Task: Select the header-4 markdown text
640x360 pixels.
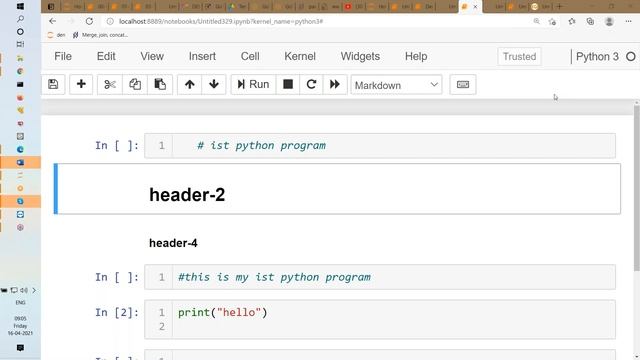Action: tap(173, 243)
